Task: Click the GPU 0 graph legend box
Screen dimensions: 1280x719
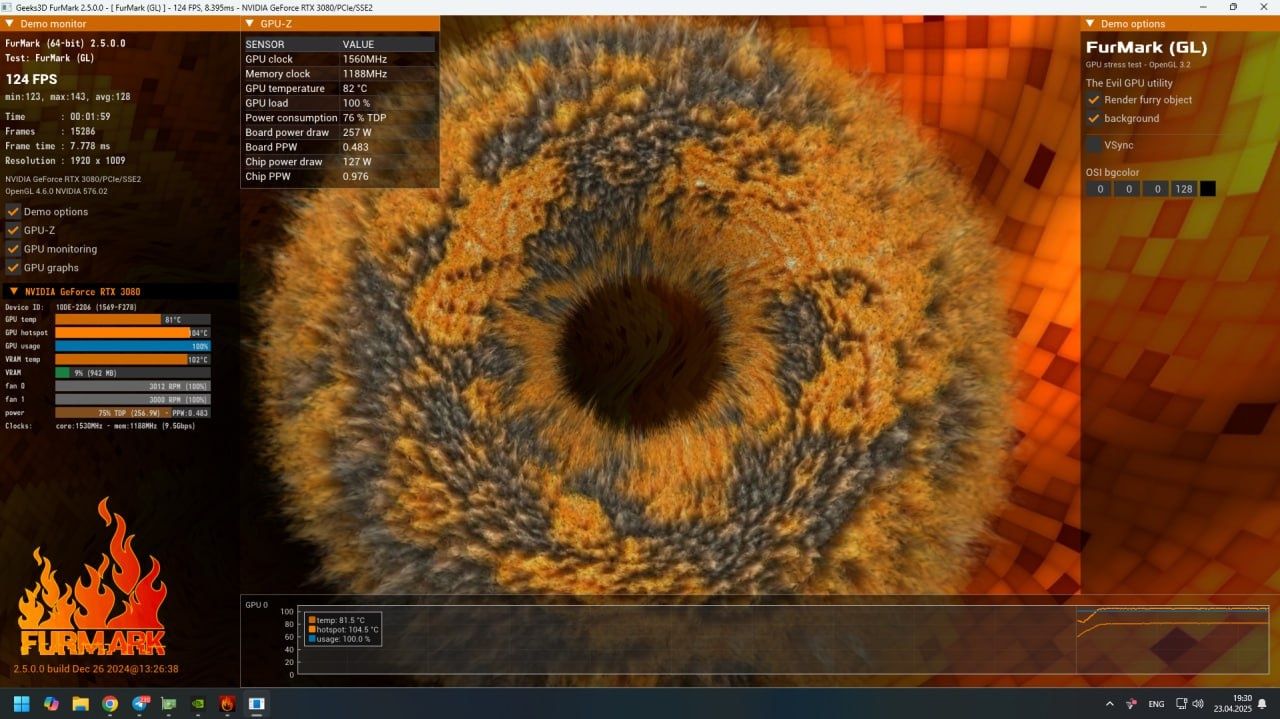Action: tap(343, 629)
